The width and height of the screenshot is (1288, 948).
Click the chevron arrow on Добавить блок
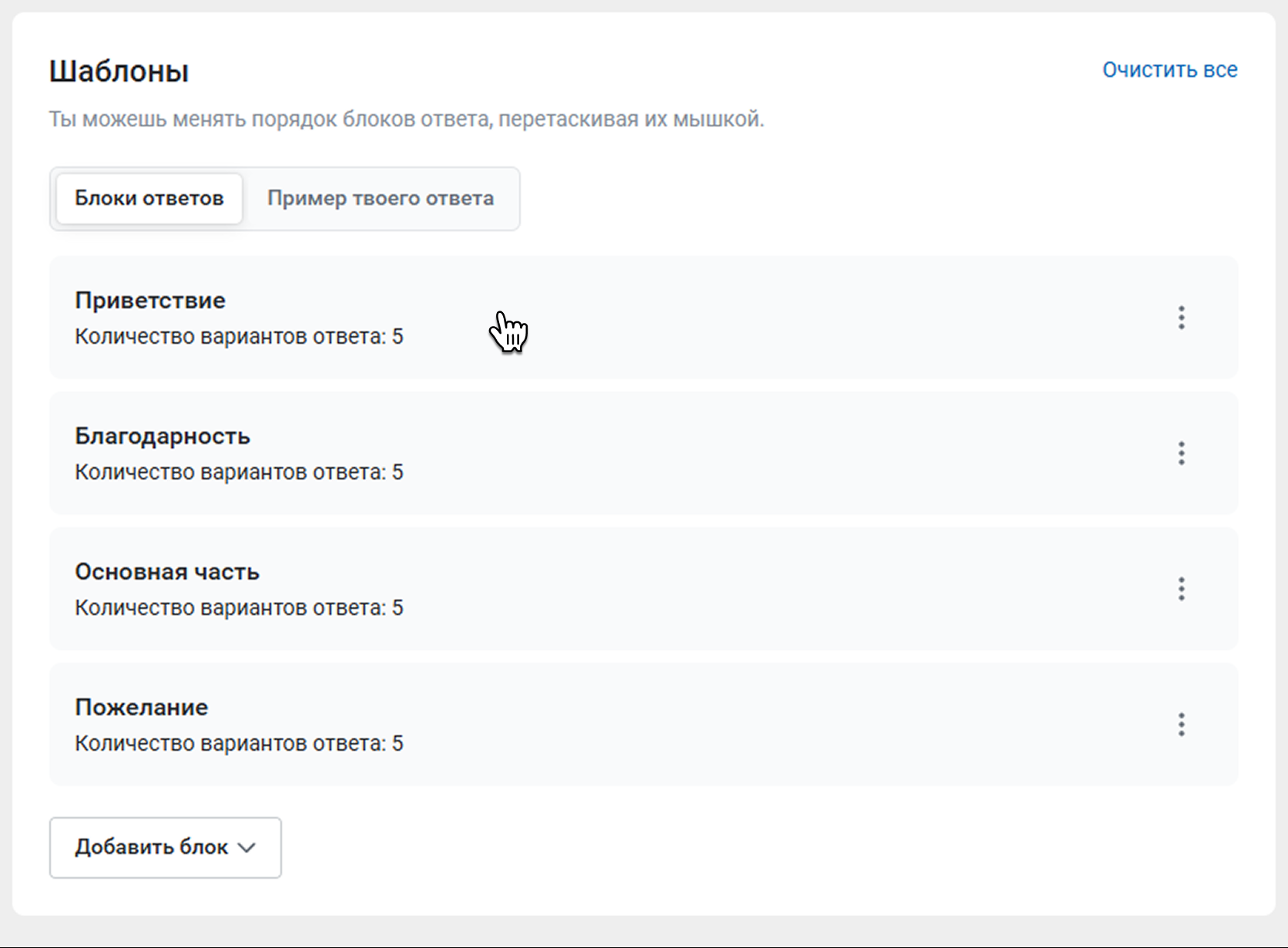tap(247, 848)
